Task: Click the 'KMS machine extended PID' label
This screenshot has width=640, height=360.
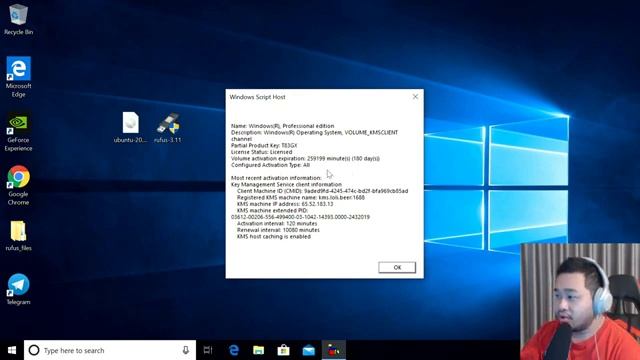Action: click(272, 210)
